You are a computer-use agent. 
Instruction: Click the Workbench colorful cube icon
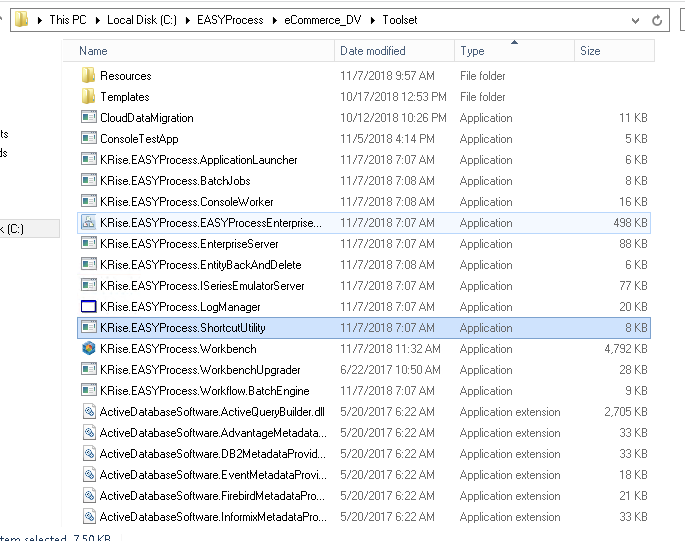coord(89,348)
